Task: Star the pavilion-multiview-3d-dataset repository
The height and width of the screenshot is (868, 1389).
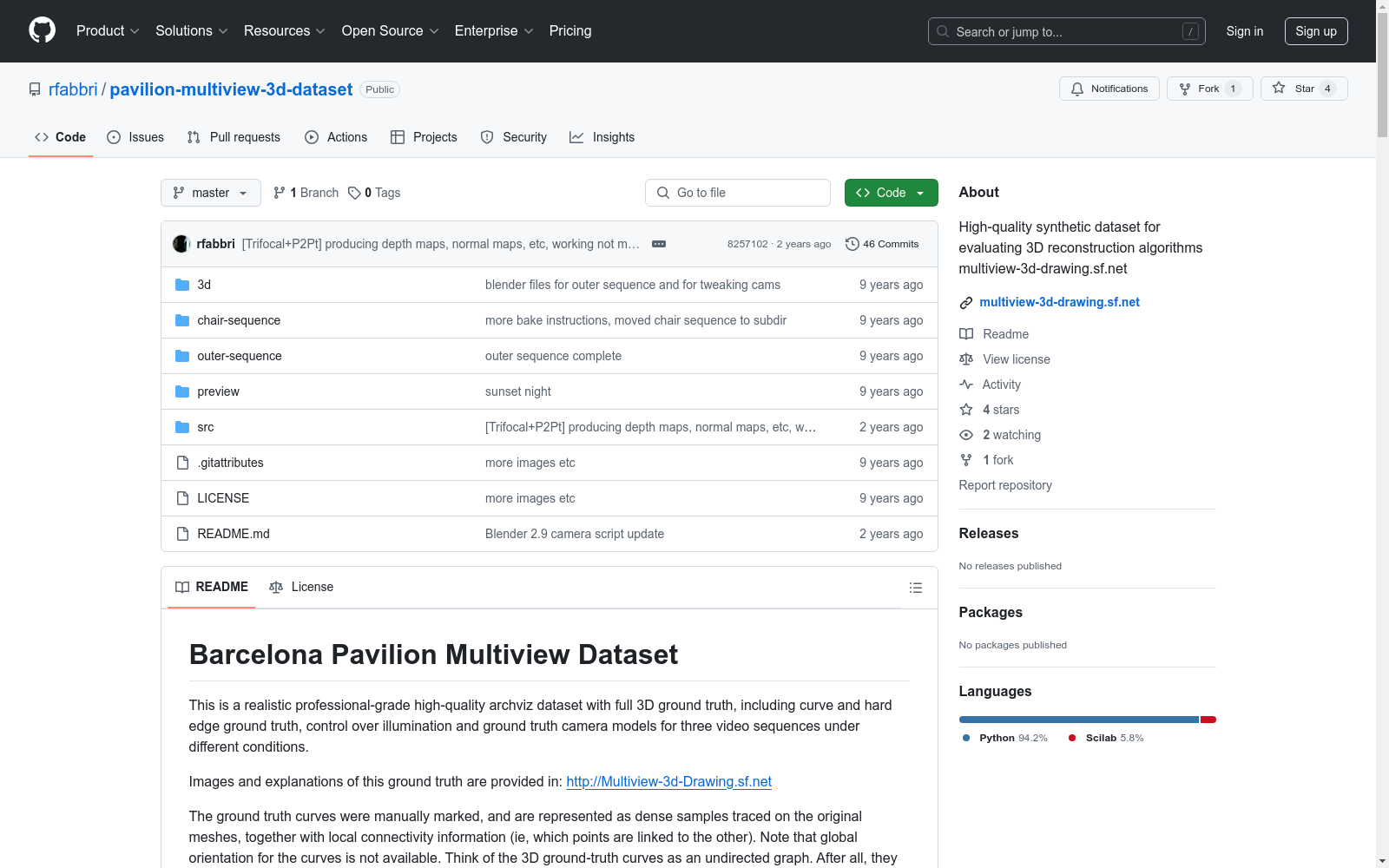Action: 1303,89
